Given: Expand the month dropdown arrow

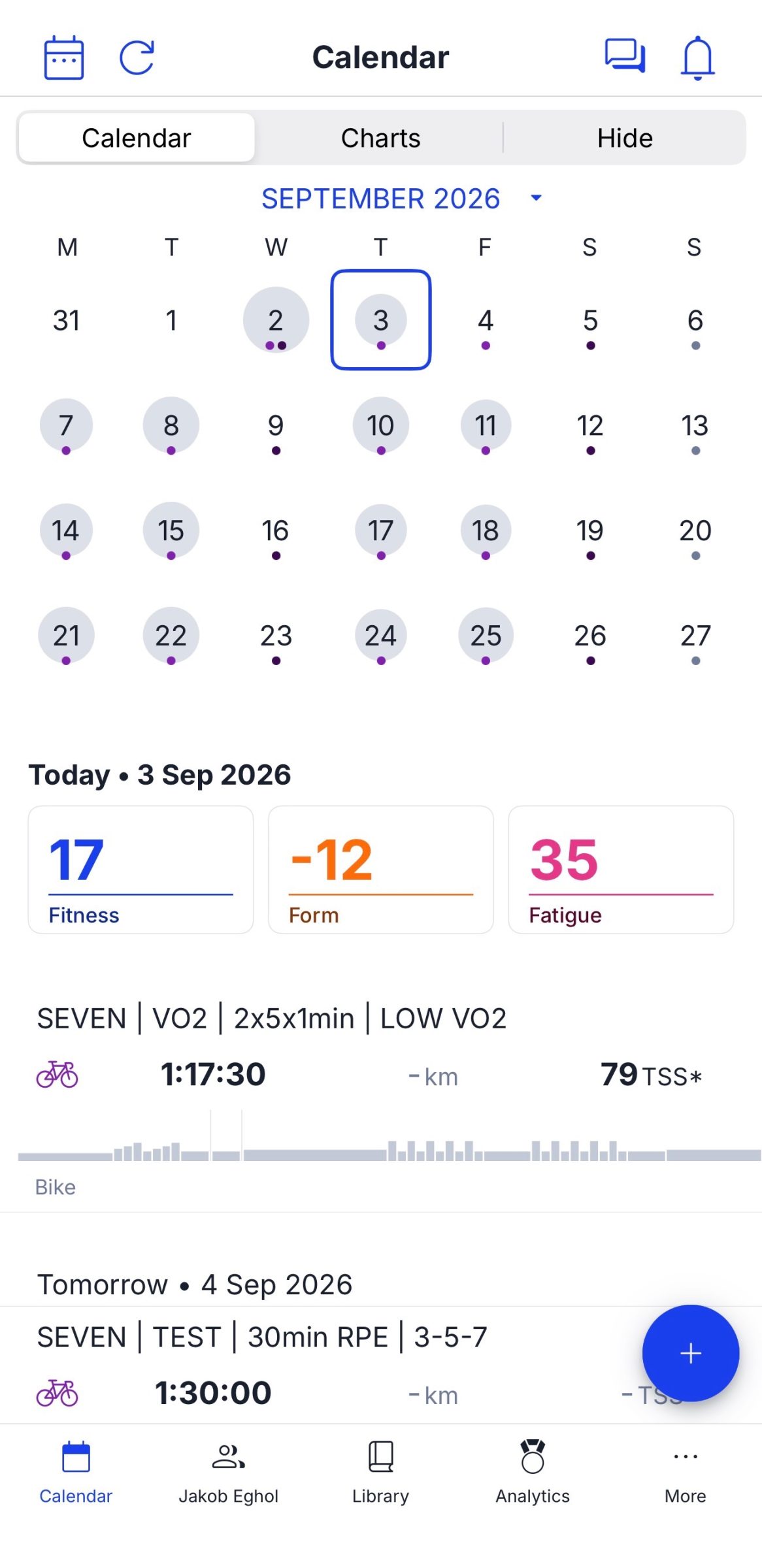Looking at the screenshot, I should pyautogui.click(x=537, y=197).
